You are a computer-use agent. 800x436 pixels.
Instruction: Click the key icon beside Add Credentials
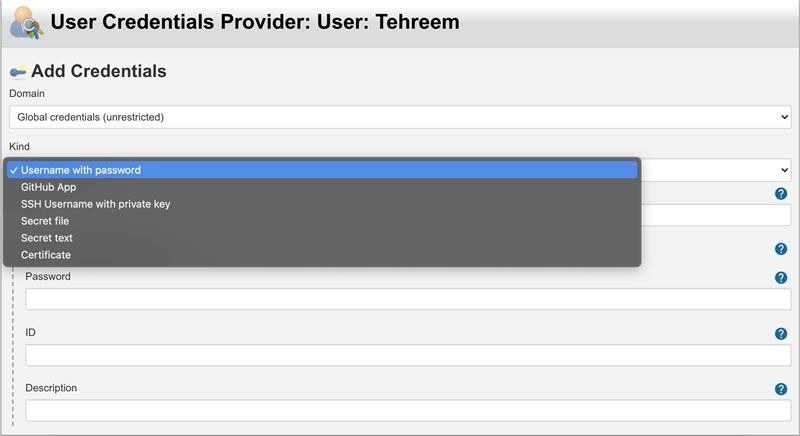point(18,72)
